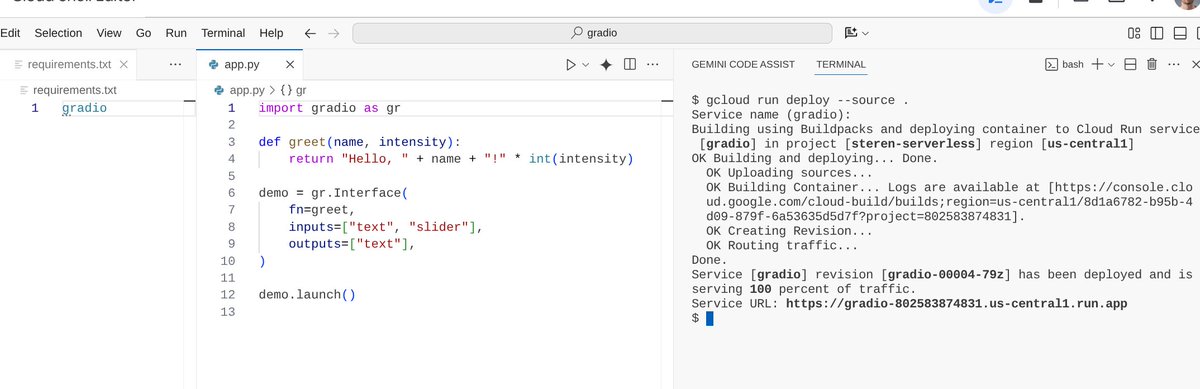Open the Help menu
The image size is (1200, 389).
click(271, 33)
